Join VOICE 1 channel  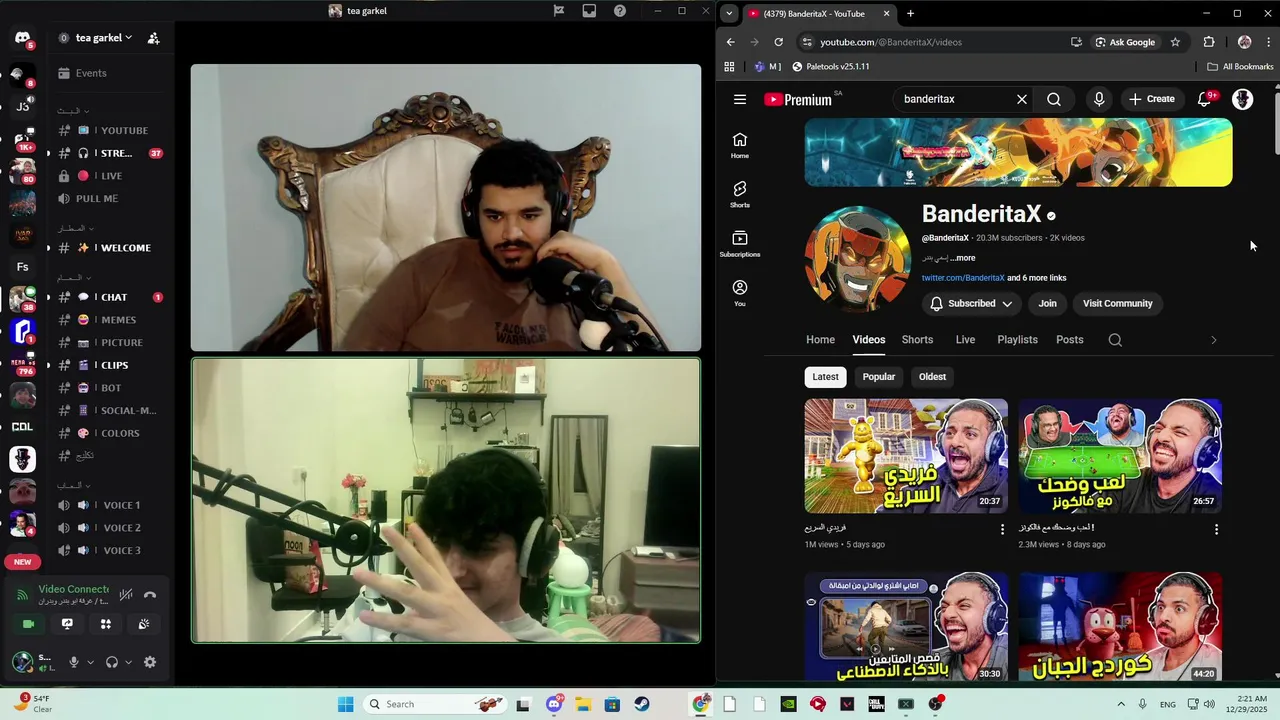[x=109, y=505]
